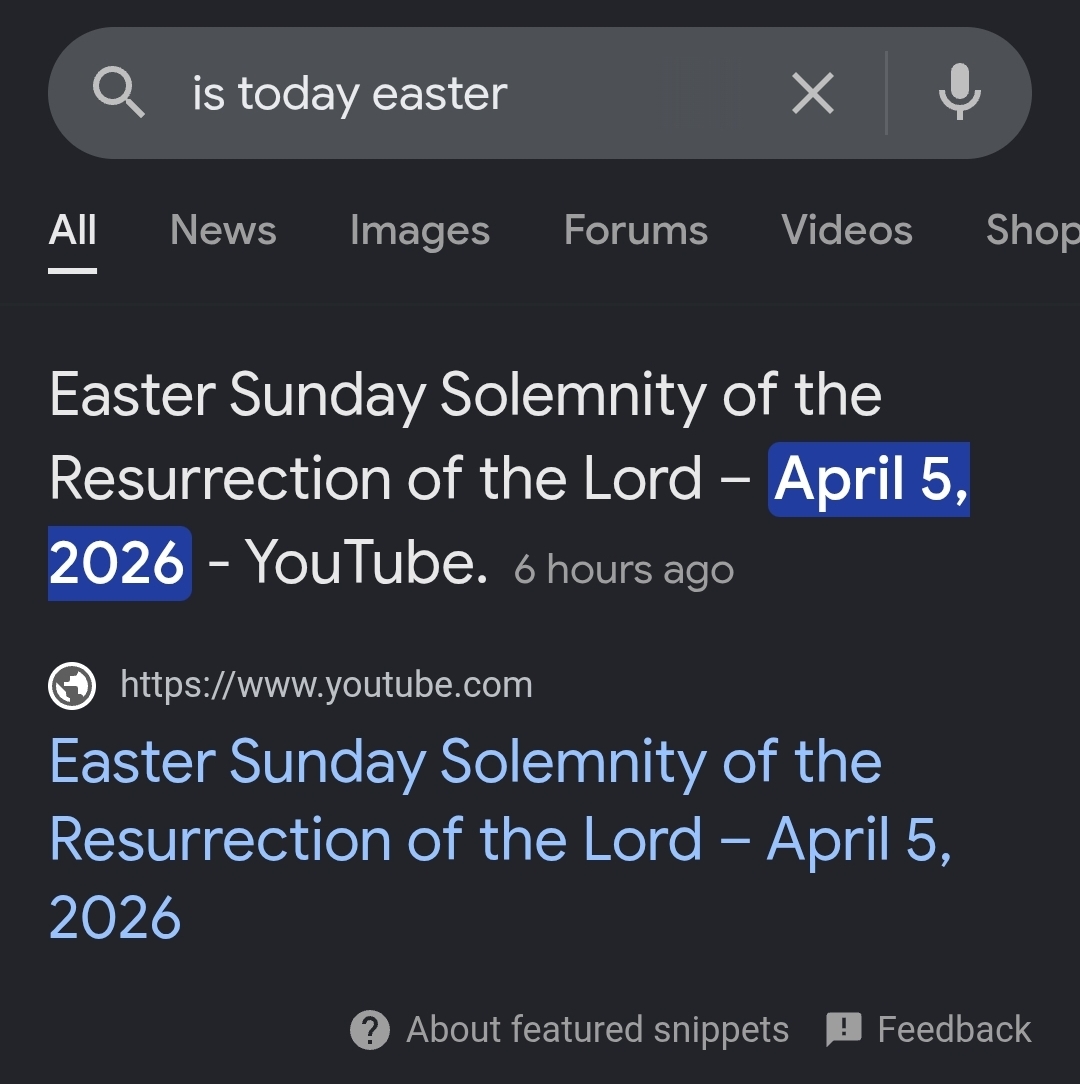Click the https://www.youtube.com URL text
This screenshot has width=1080, height=1084.
click(326, 686)
